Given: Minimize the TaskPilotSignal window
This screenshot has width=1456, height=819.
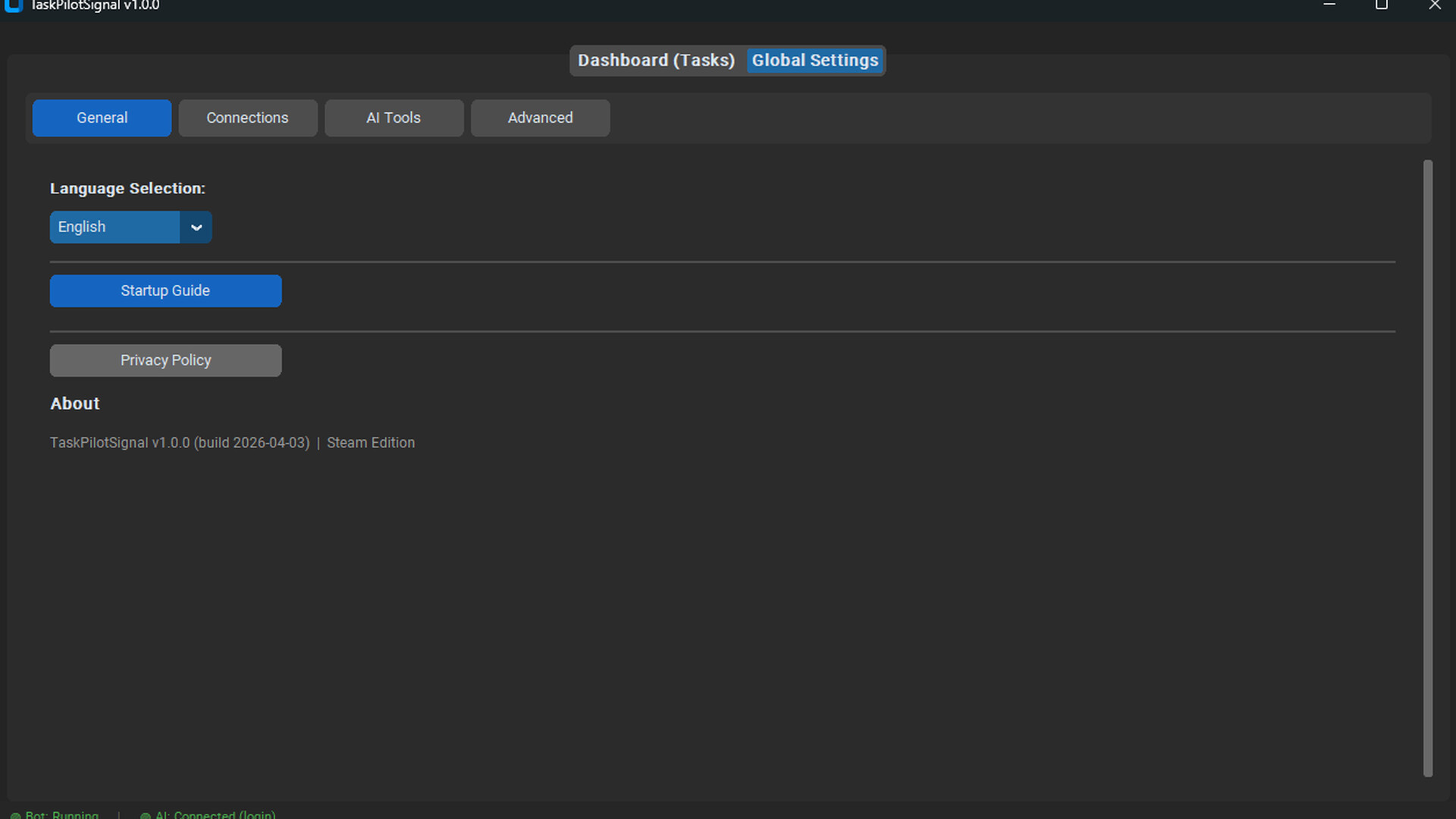Looking at the screenshot, I should click(x=1329, y=5).
